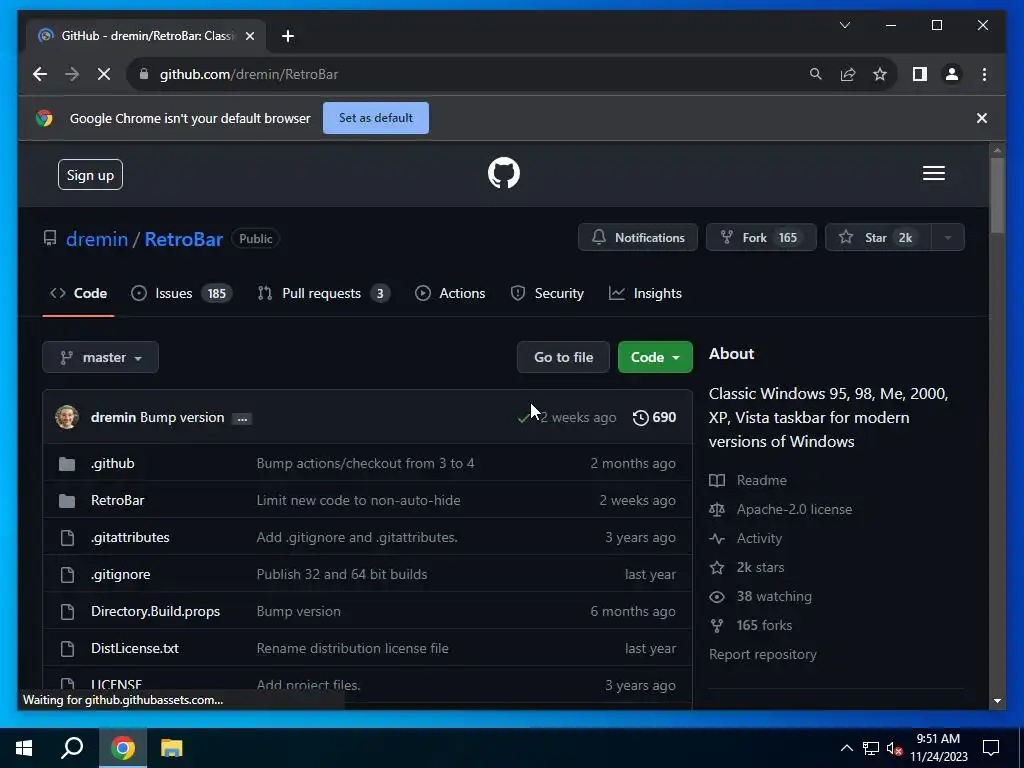Screen dimensions: 1024x768
Task: Open the Star lists dropdown arrow
Action: point(948,238)
